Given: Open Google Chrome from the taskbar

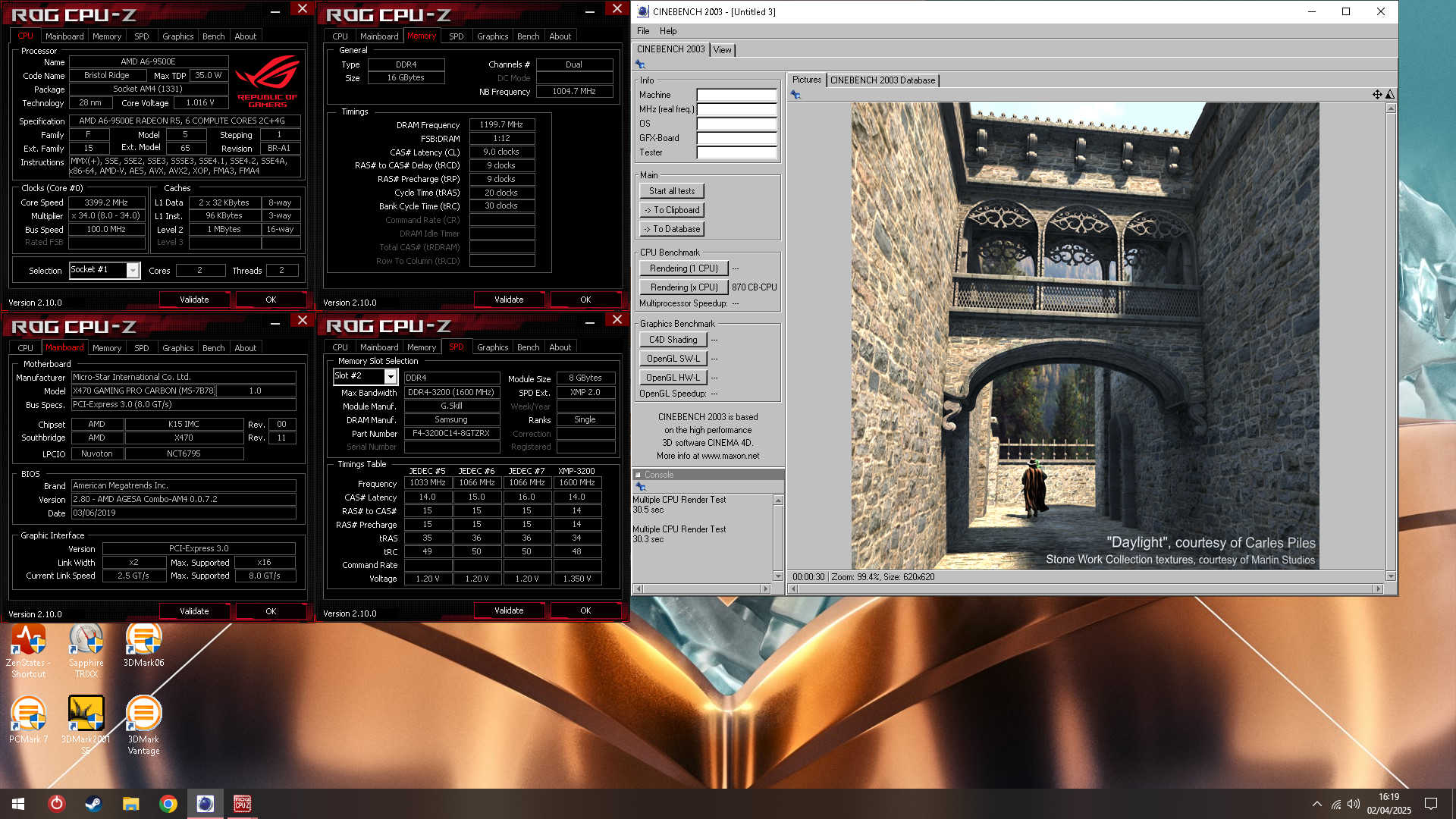Looking at the screenshot, I should (x=168, y=804).
